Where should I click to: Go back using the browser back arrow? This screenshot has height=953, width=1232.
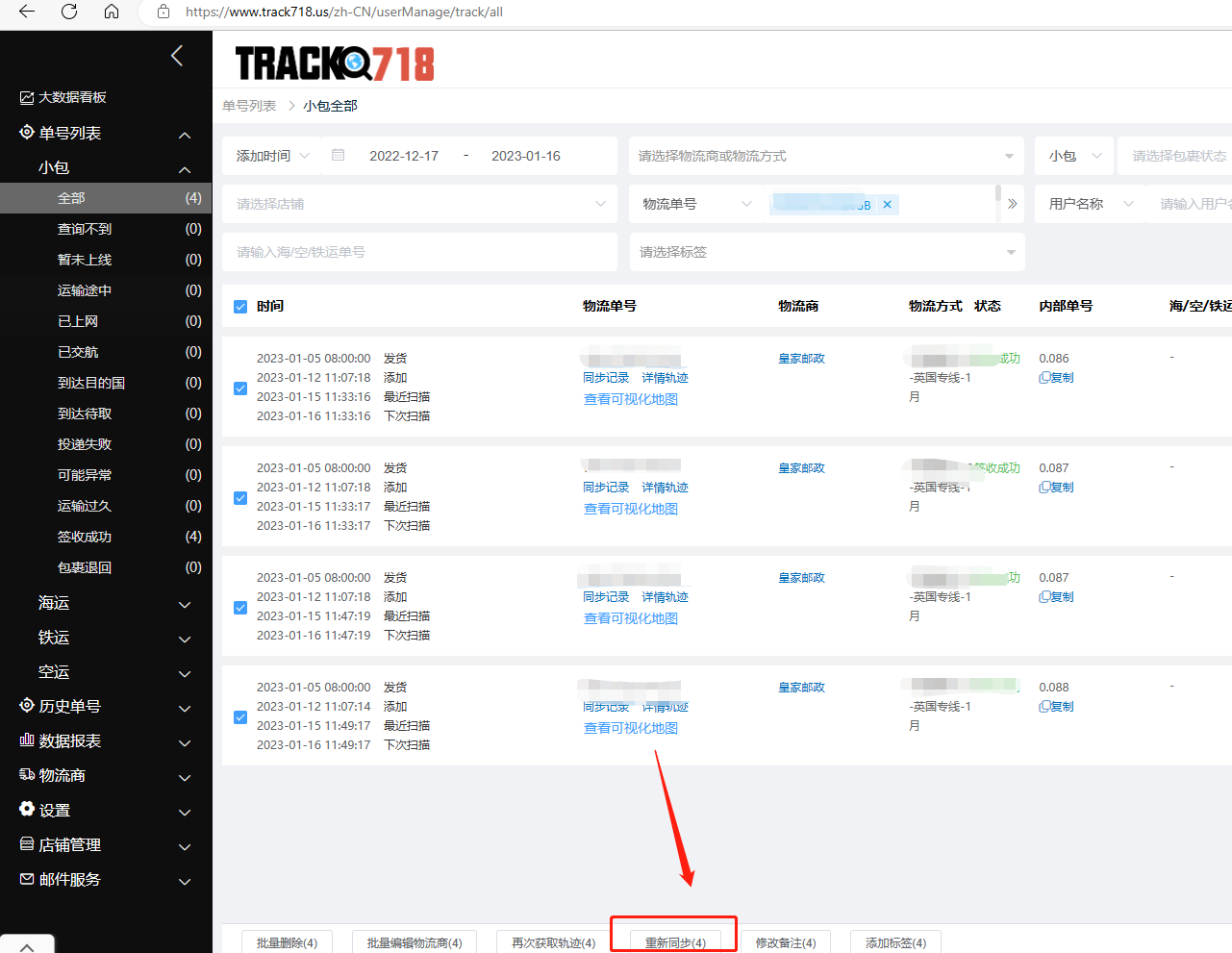(x=27, y=12)
